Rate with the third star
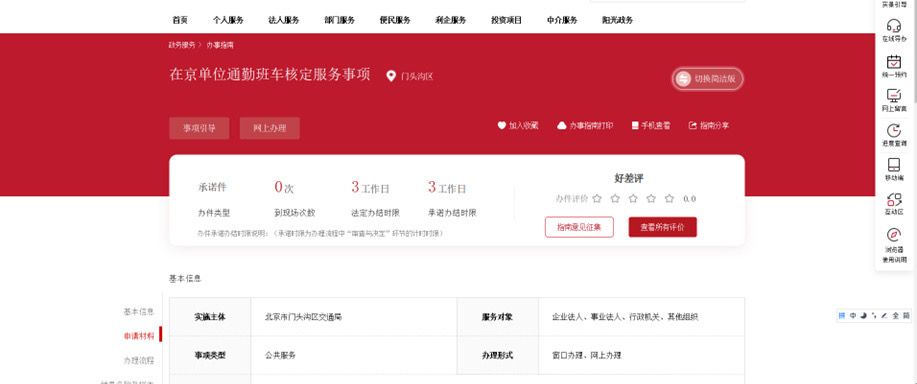 (x=633, y=199)
